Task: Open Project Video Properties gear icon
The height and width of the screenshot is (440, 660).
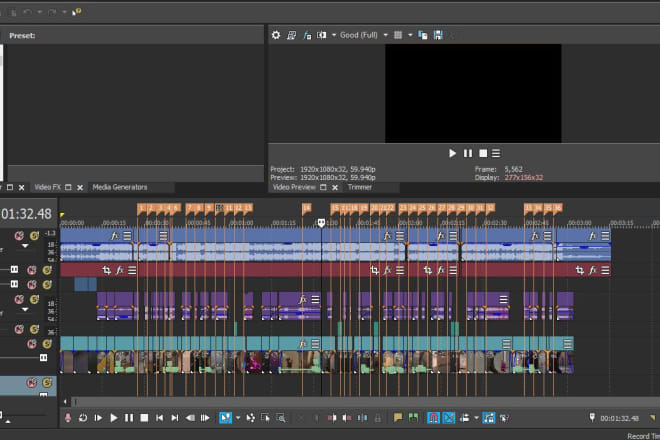Action: coord(276,35)
